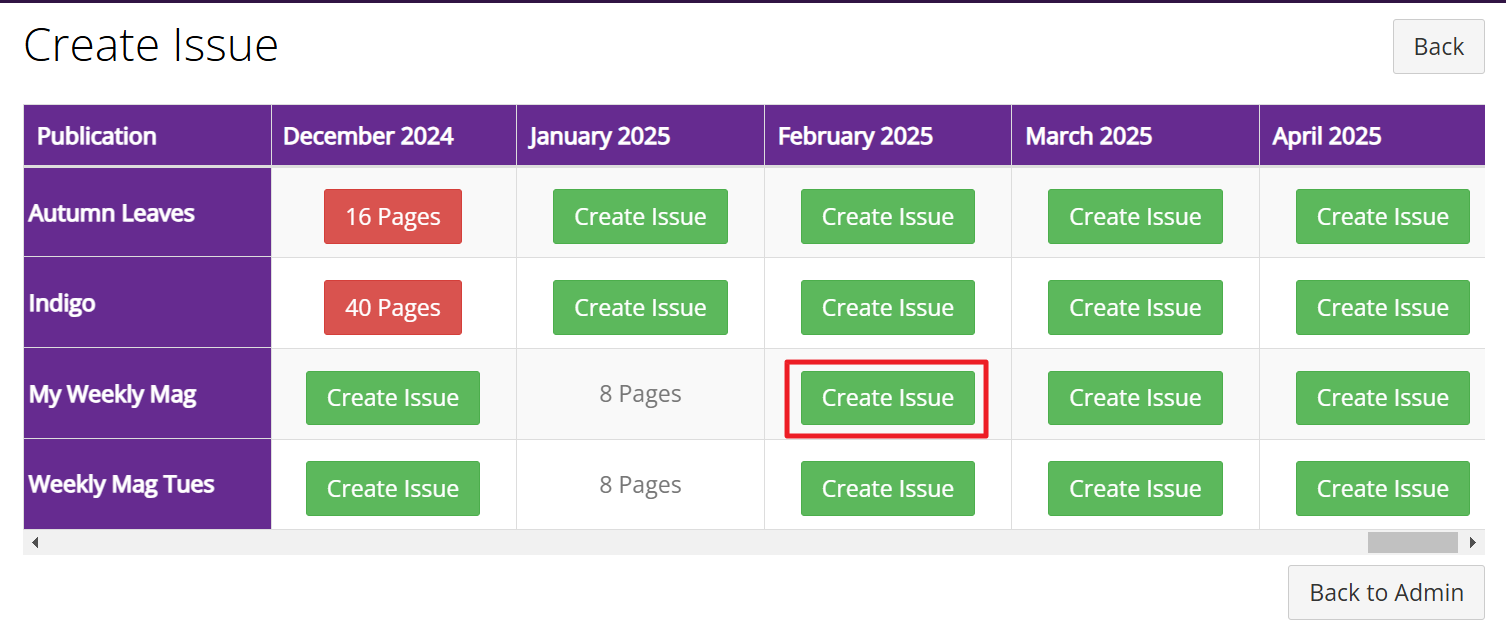1506x635 pixels.
Task: Select My Weekly Mag January 8 Pages text
Action: [640, 394]
